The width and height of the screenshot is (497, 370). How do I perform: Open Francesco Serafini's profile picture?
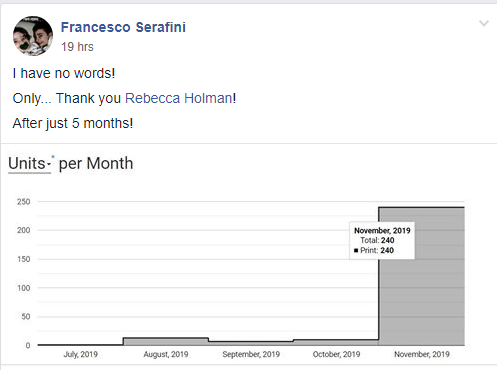(x=33, y=36)
